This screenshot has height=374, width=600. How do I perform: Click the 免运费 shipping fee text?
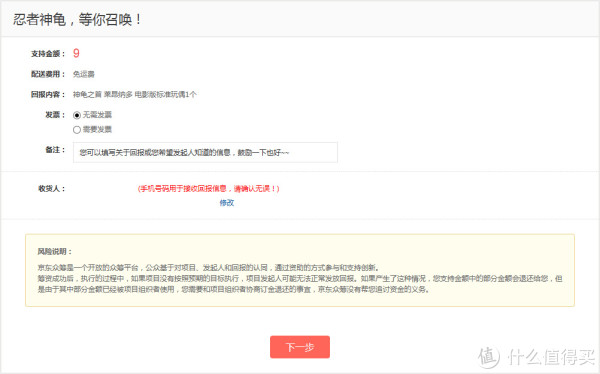click(x=84, y=74)
